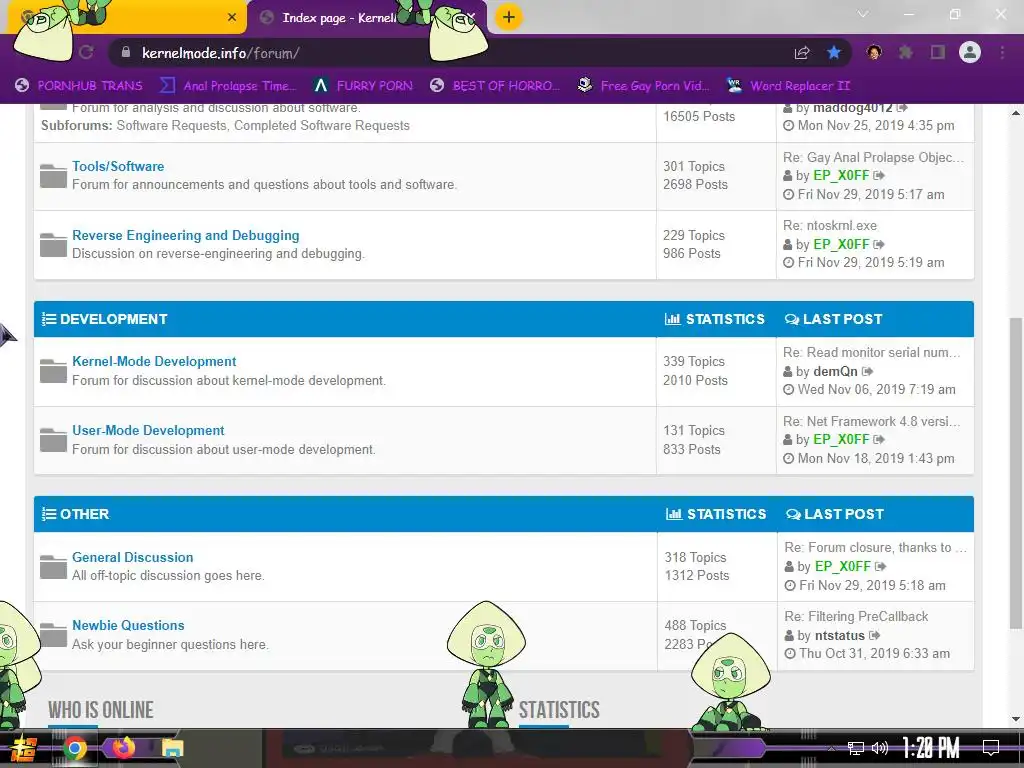The image size is (1024, 768).
Task: Click the Reverse Engineering folder icon
Action: click(54, 244)
